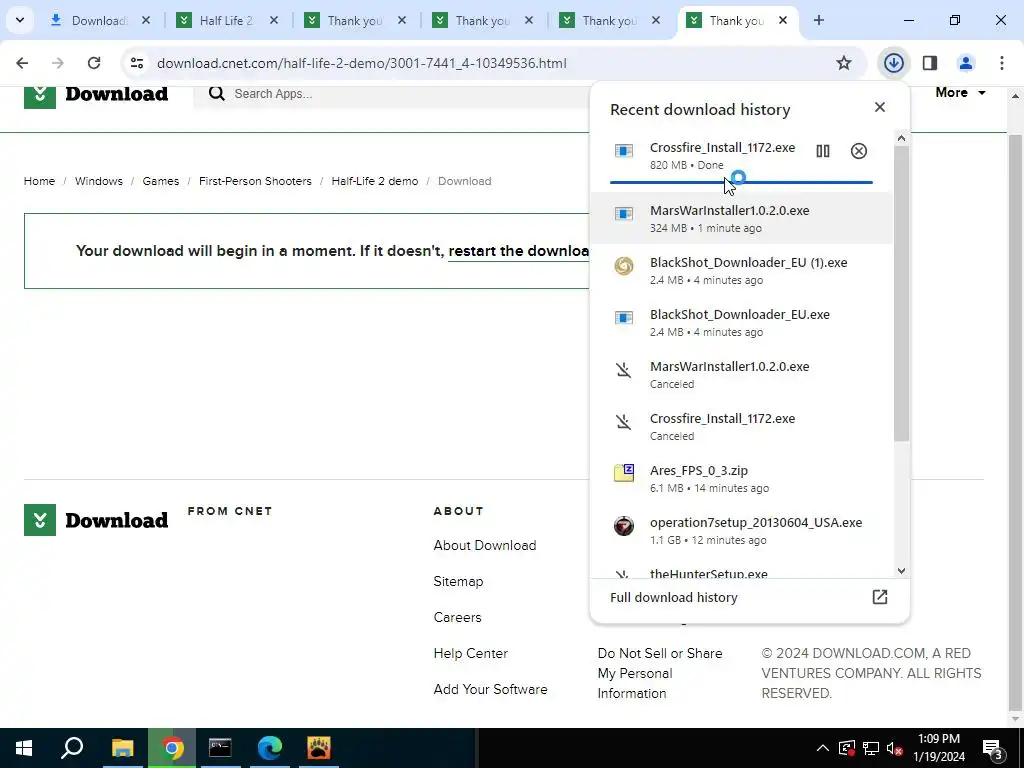Image resolution: width=1024 pixels, height=768 pixels.
Task: Select the canceled Crossfire_Install_1172.exe entry
Action: 741,426
